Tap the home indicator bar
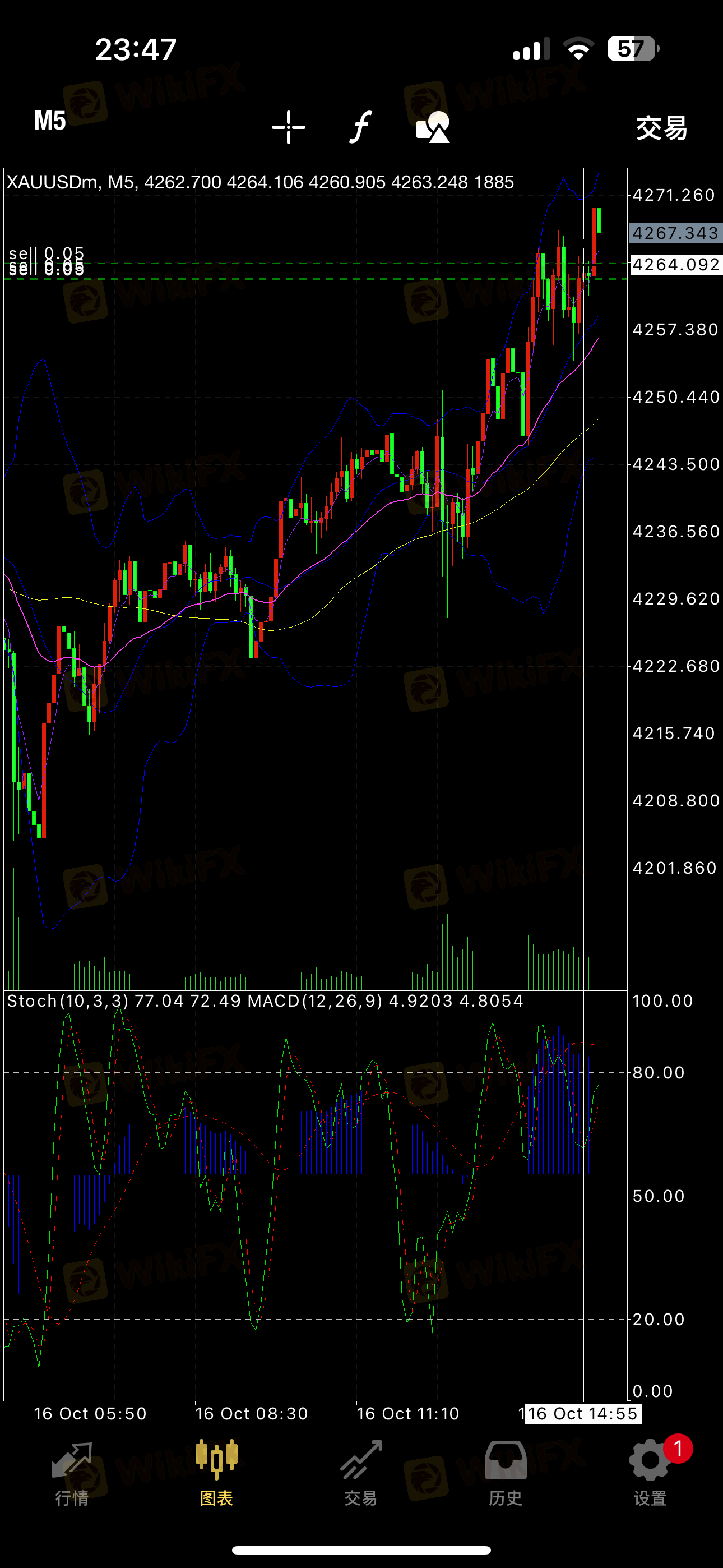The width and height of the screenshot is (723, 1568). [x=361, y=1549]
